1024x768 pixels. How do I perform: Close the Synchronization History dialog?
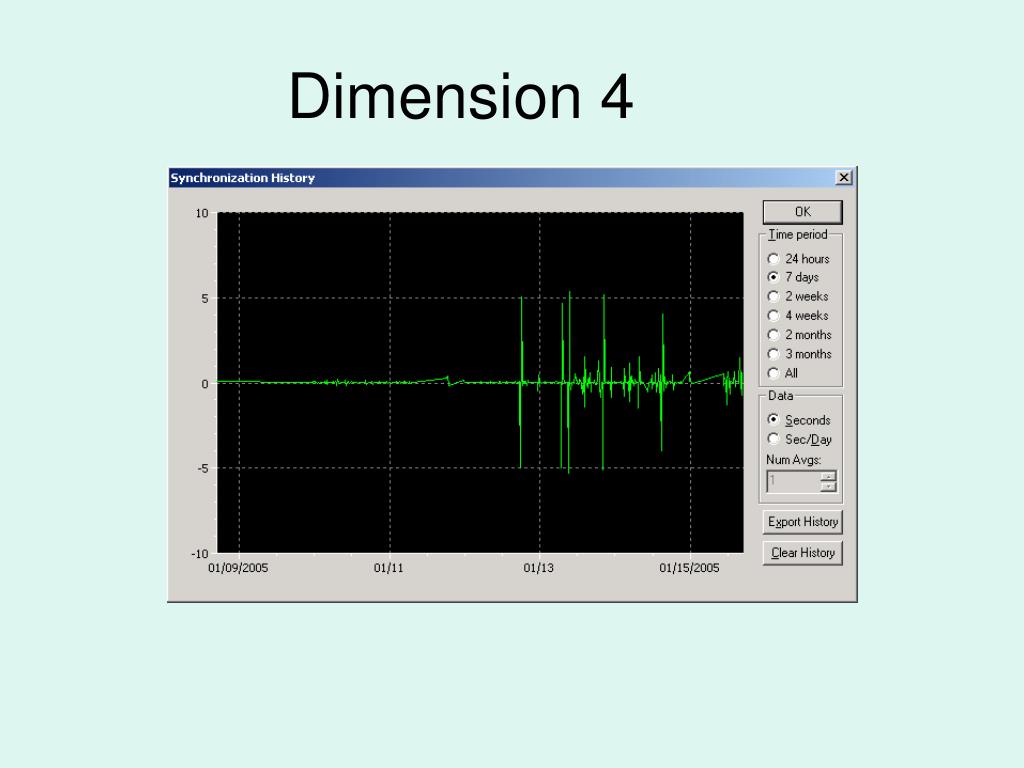coord(844,178)
